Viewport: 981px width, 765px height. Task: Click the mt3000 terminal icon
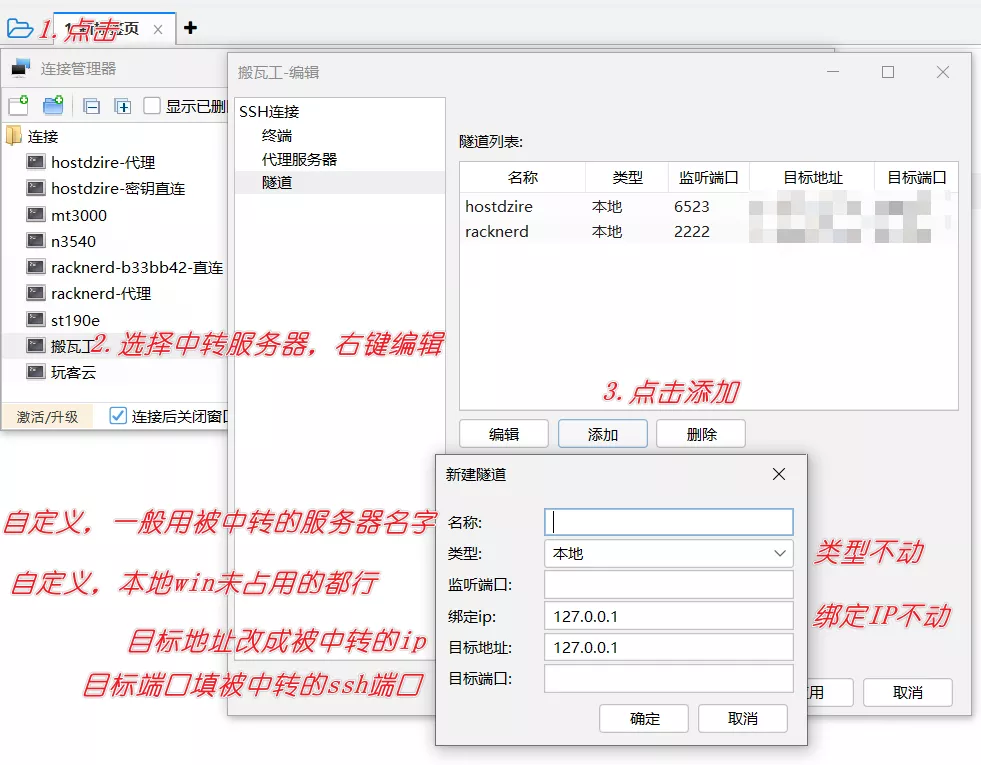tap(36, 215)
